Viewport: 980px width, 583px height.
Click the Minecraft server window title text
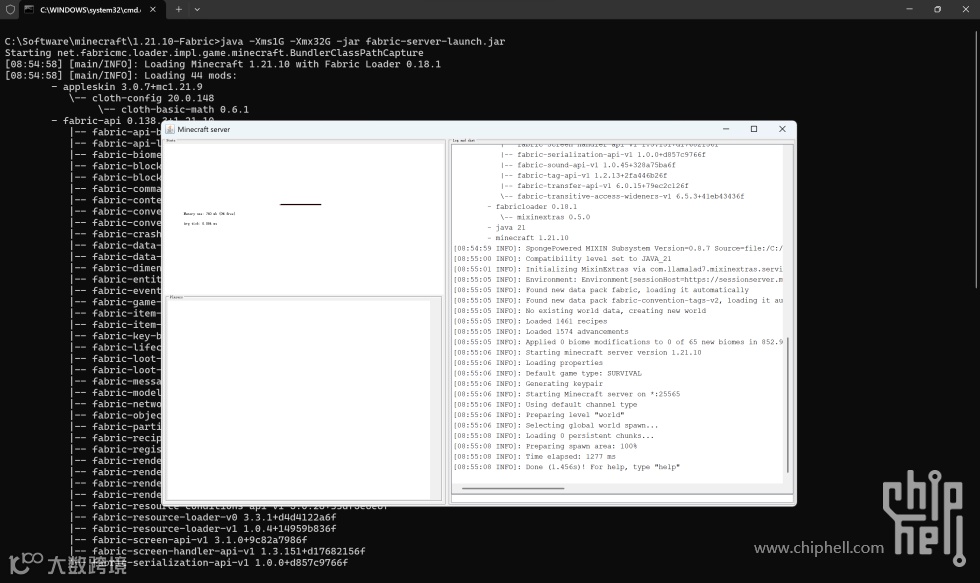[204, 129]
